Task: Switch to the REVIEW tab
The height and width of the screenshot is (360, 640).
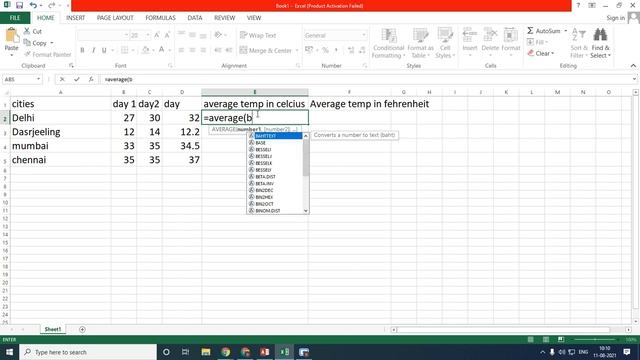Action: 224,18
